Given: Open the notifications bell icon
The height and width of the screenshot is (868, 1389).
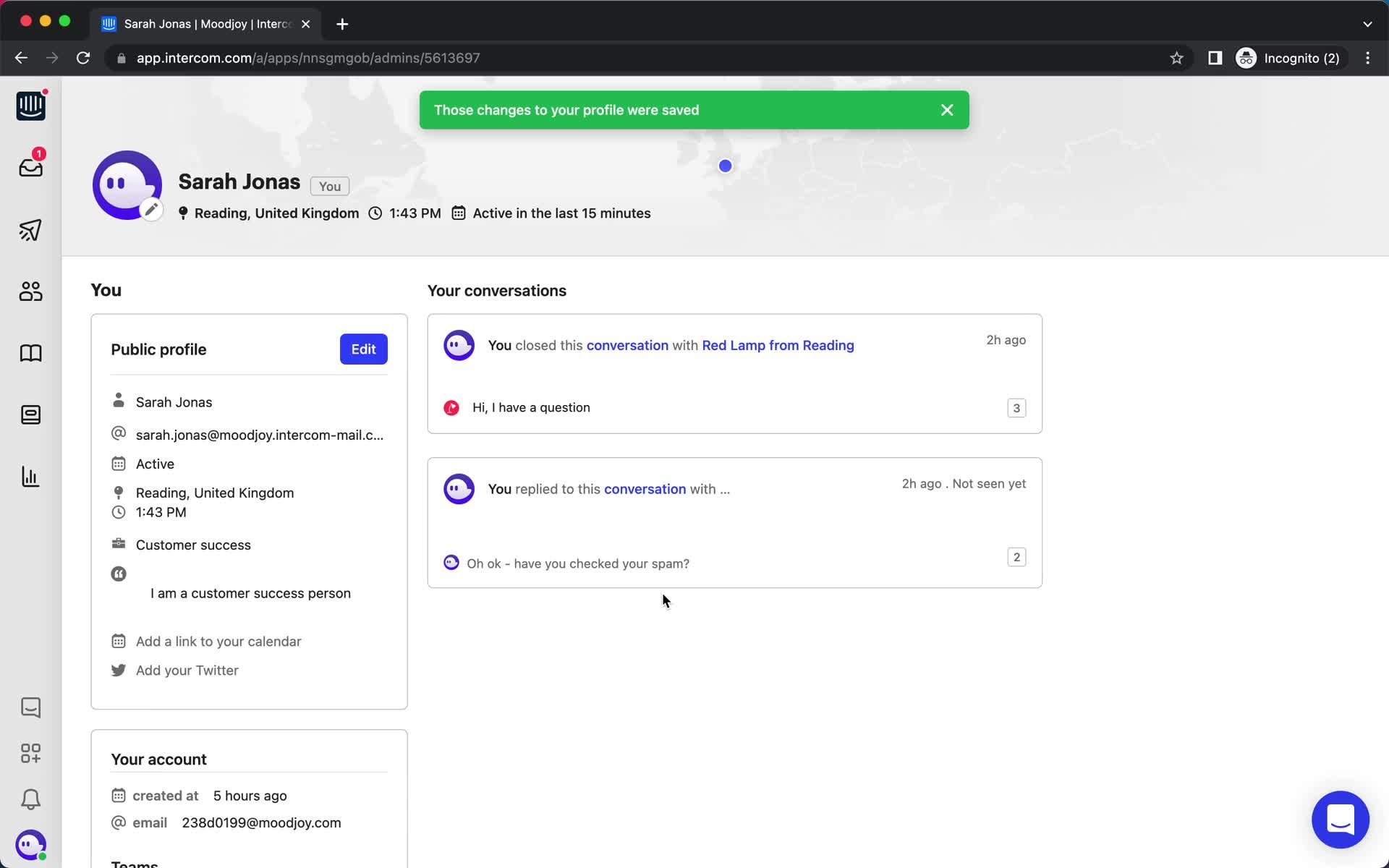Looking at the screenshot, I should (30, 799).
